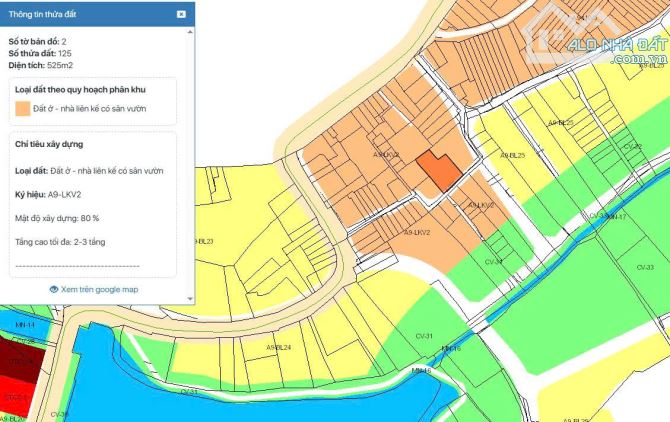The height and width of the screenshot is (422, 670).
Task: Click the dark red parcel at lower left
Action: [x=18, y=362]
